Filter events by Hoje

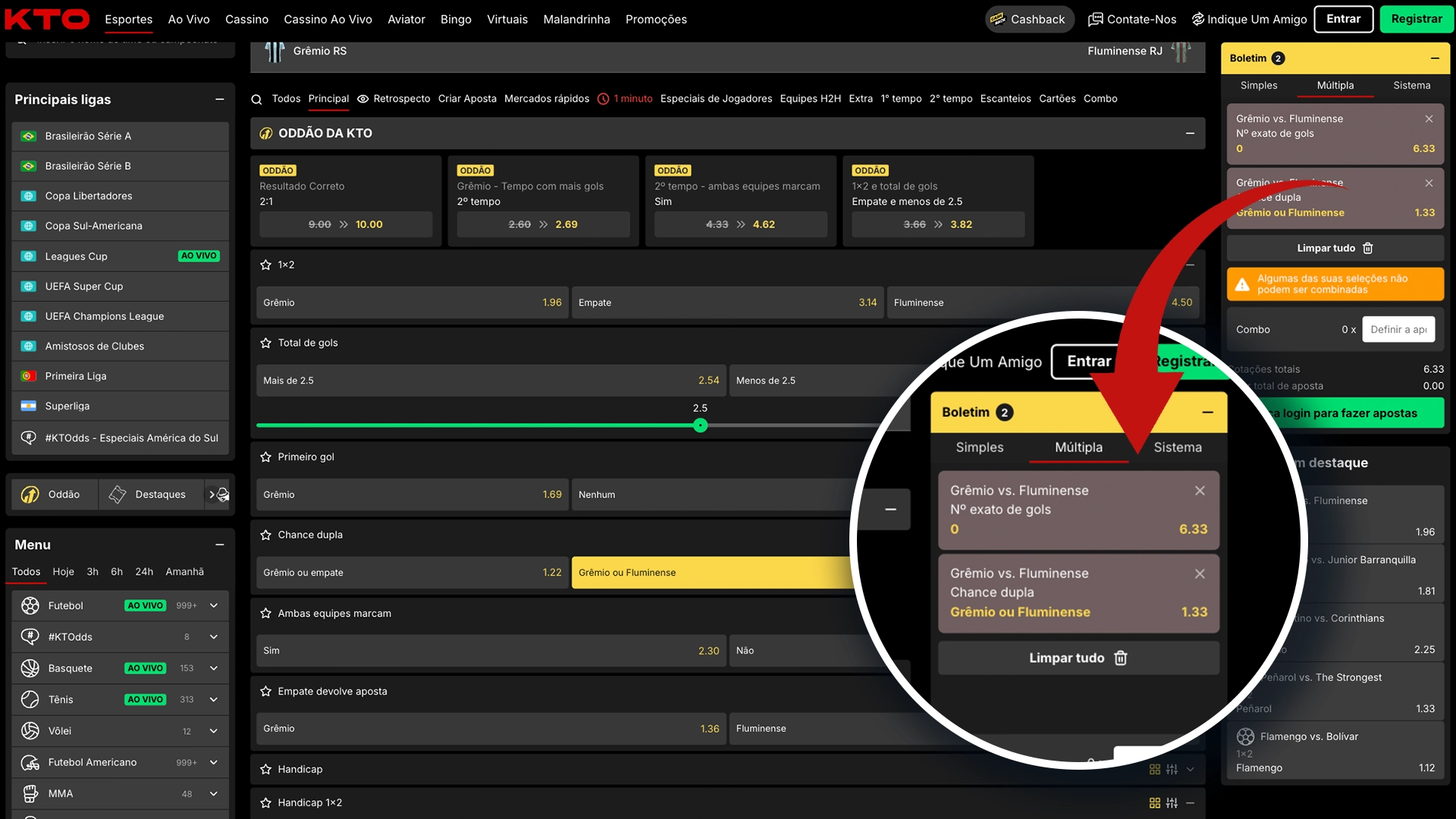coord(64,573)
